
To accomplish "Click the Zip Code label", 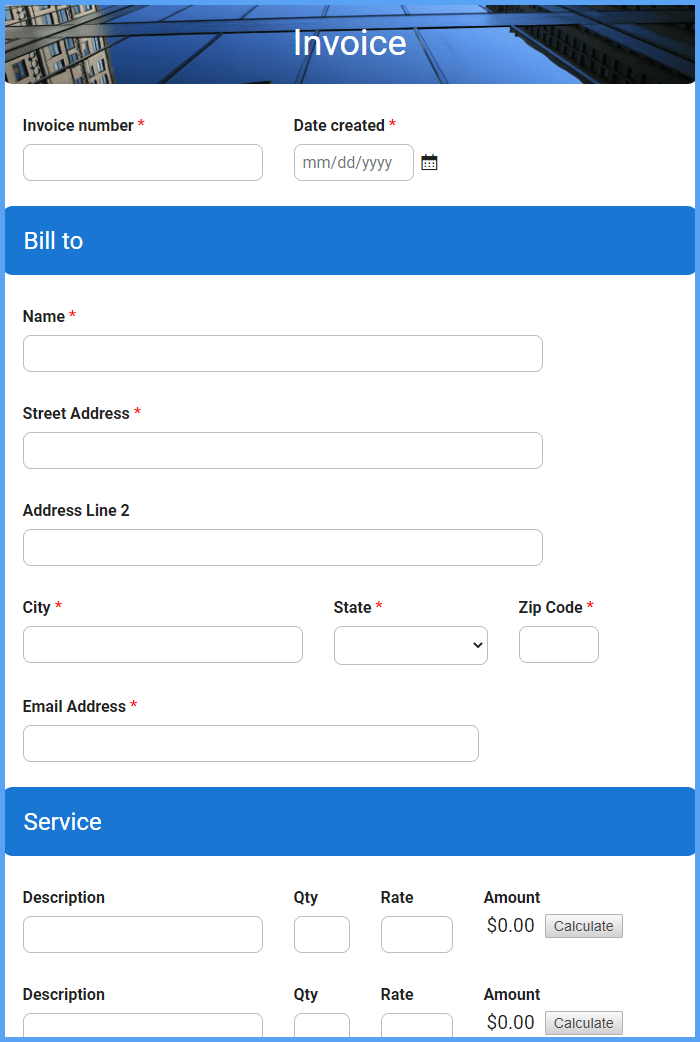I will [550, 607].
